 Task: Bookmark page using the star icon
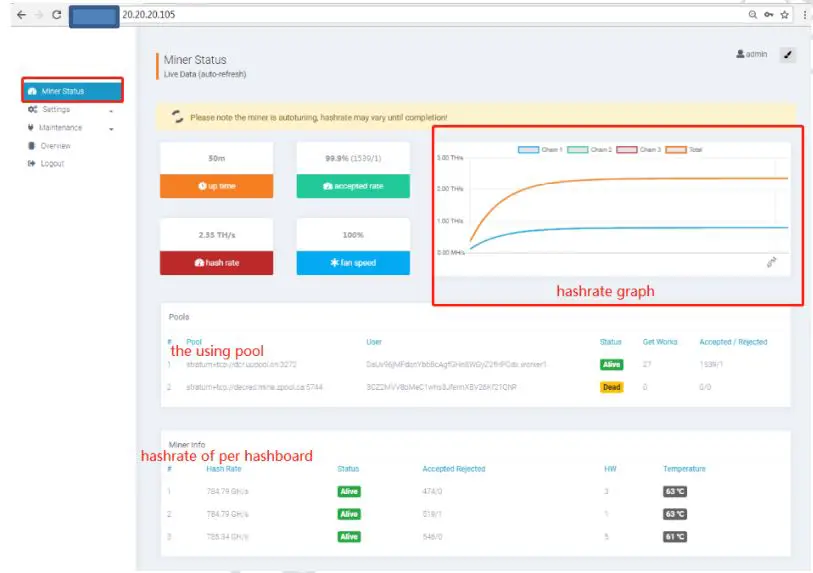(784, 15)
